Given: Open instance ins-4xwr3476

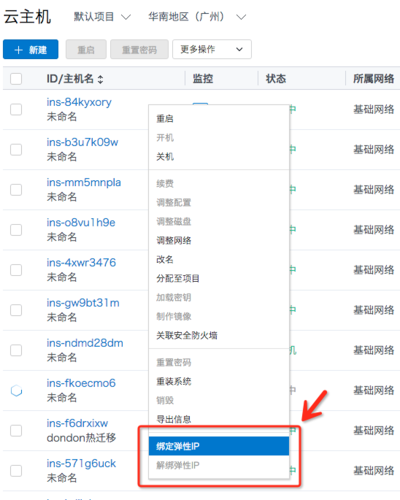Looking at the screenshot, I should 81,263.
